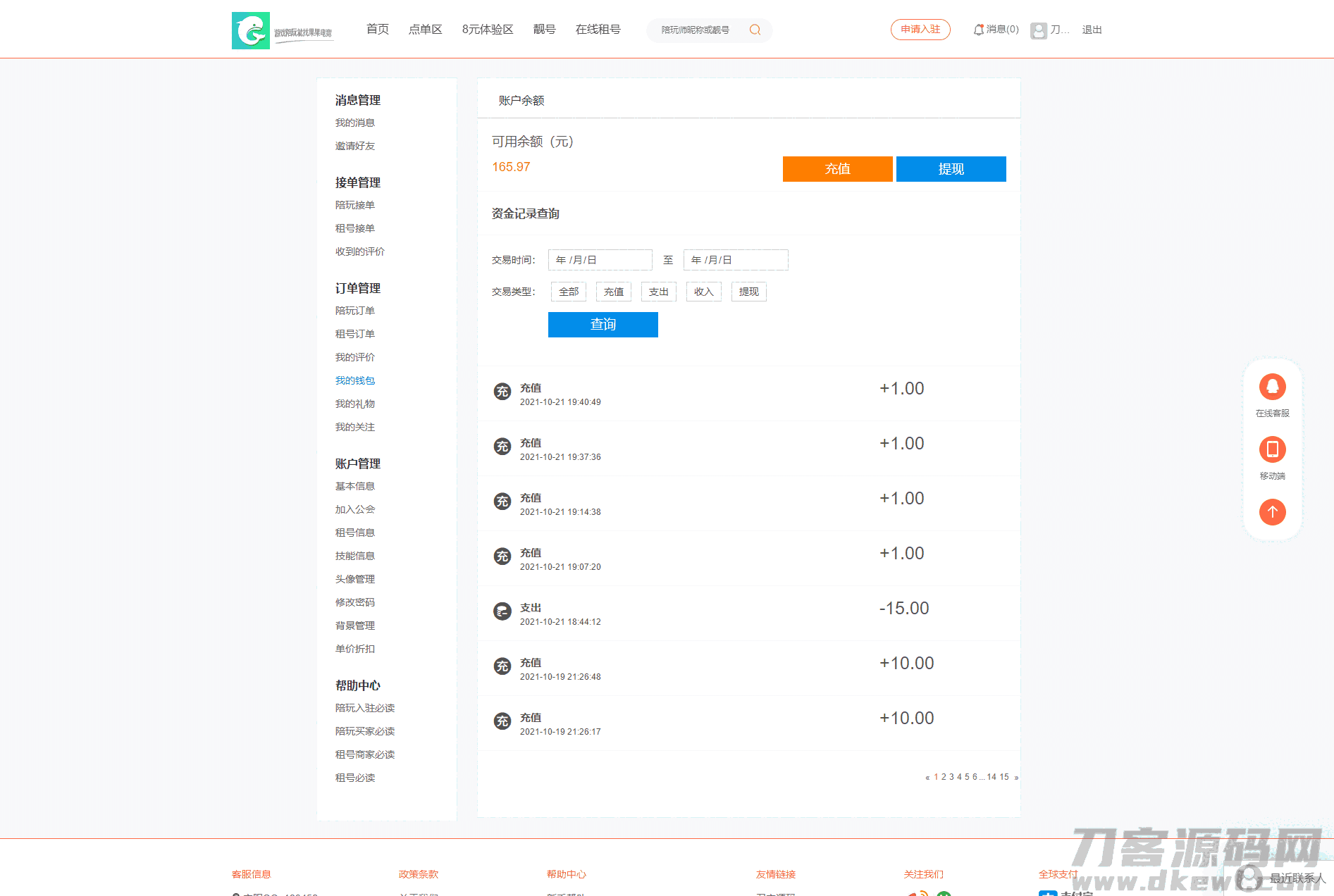The width and height of the screenshot is (1334, 896).
Task: Open the start date picker field
Action: pos(600,260)
